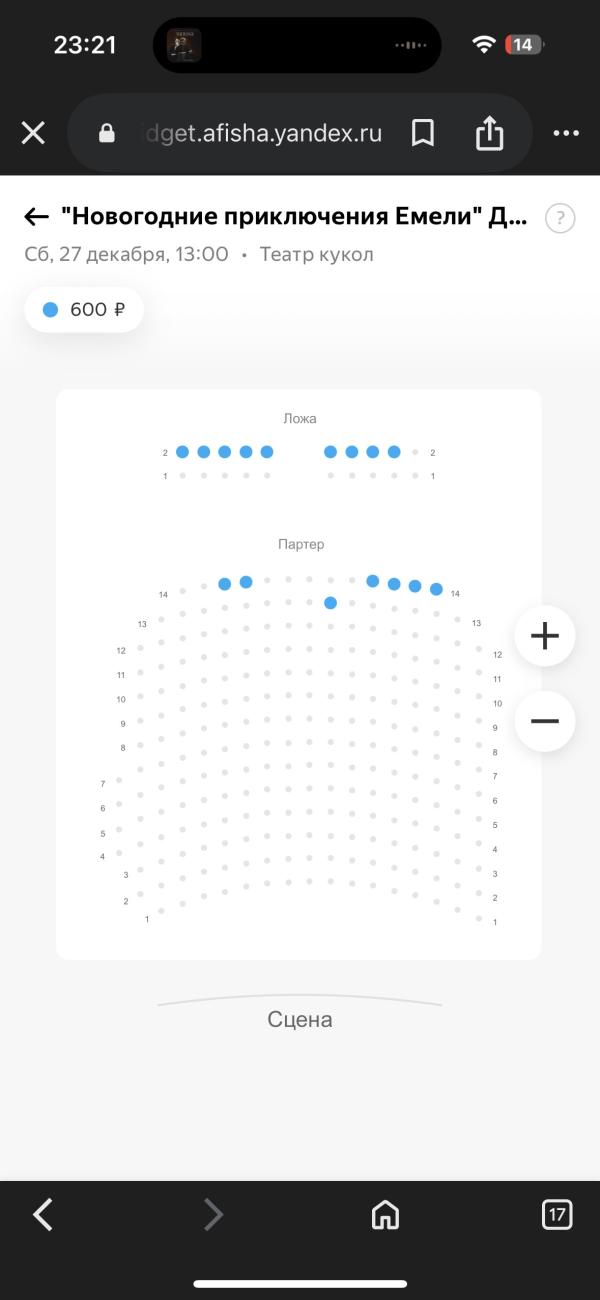
Task: Go back using the arrow beside event title
Action: pyautogui.click(x=37, y=217)
